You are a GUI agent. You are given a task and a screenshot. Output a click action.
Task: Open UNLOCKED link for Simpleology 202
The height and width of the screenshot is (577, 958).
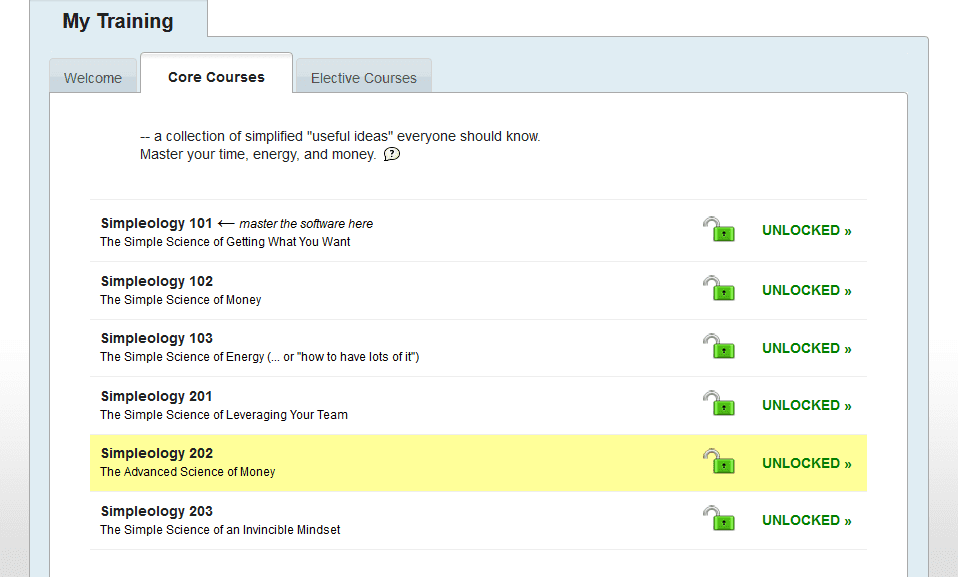(x=806, y=463)
